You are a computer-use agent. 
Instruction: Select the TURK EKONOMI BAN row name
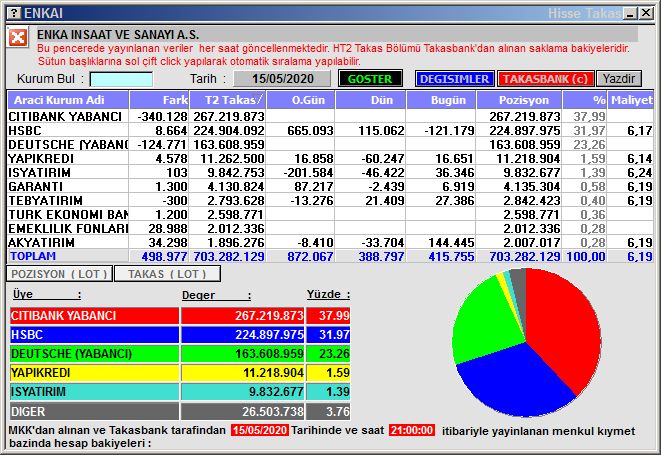pyautogui.click(x=68, y=214)
